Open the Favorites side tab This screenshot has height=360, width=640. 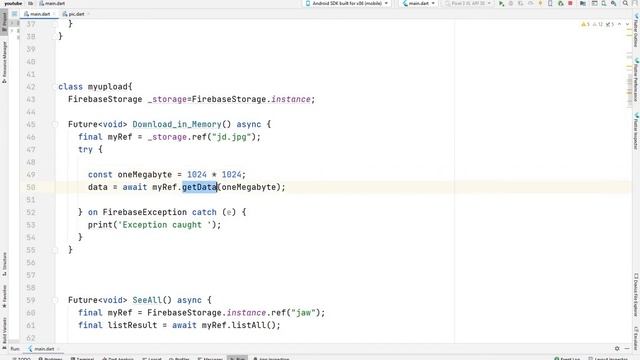(x=4, y=297)
